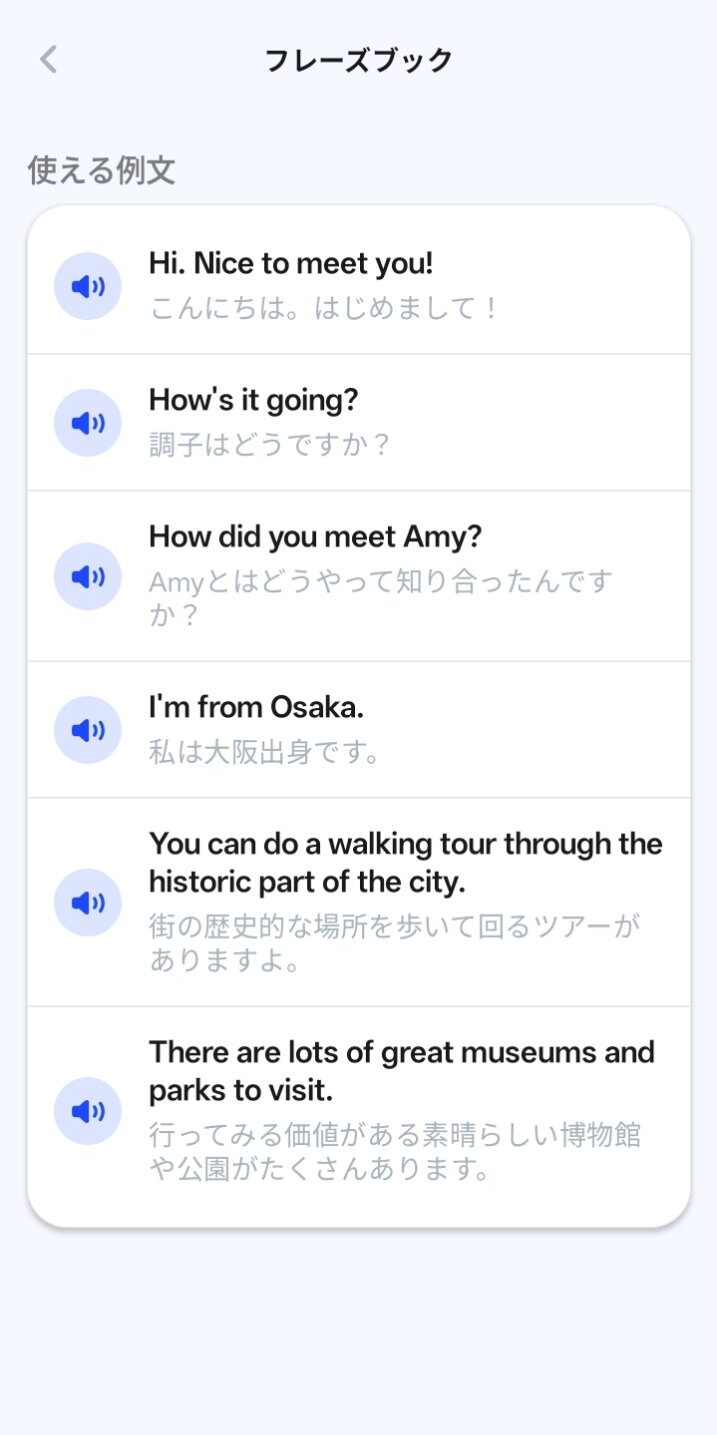Select the walking tour English sentence
Screen dimensions: 717x1435
405,863
